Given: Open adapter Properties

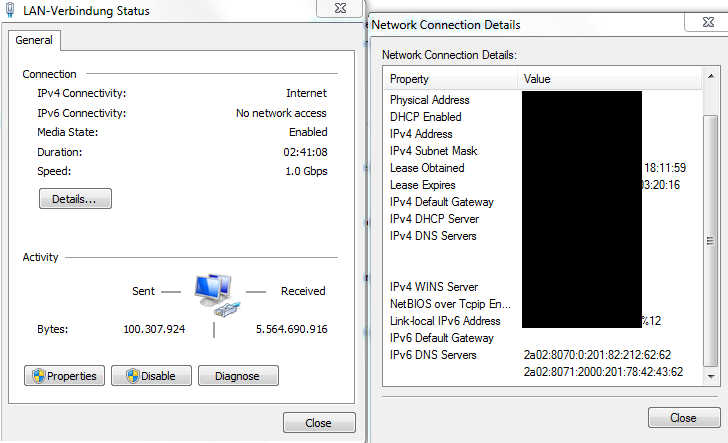Looking at the screenshot, I should (65, 376).
